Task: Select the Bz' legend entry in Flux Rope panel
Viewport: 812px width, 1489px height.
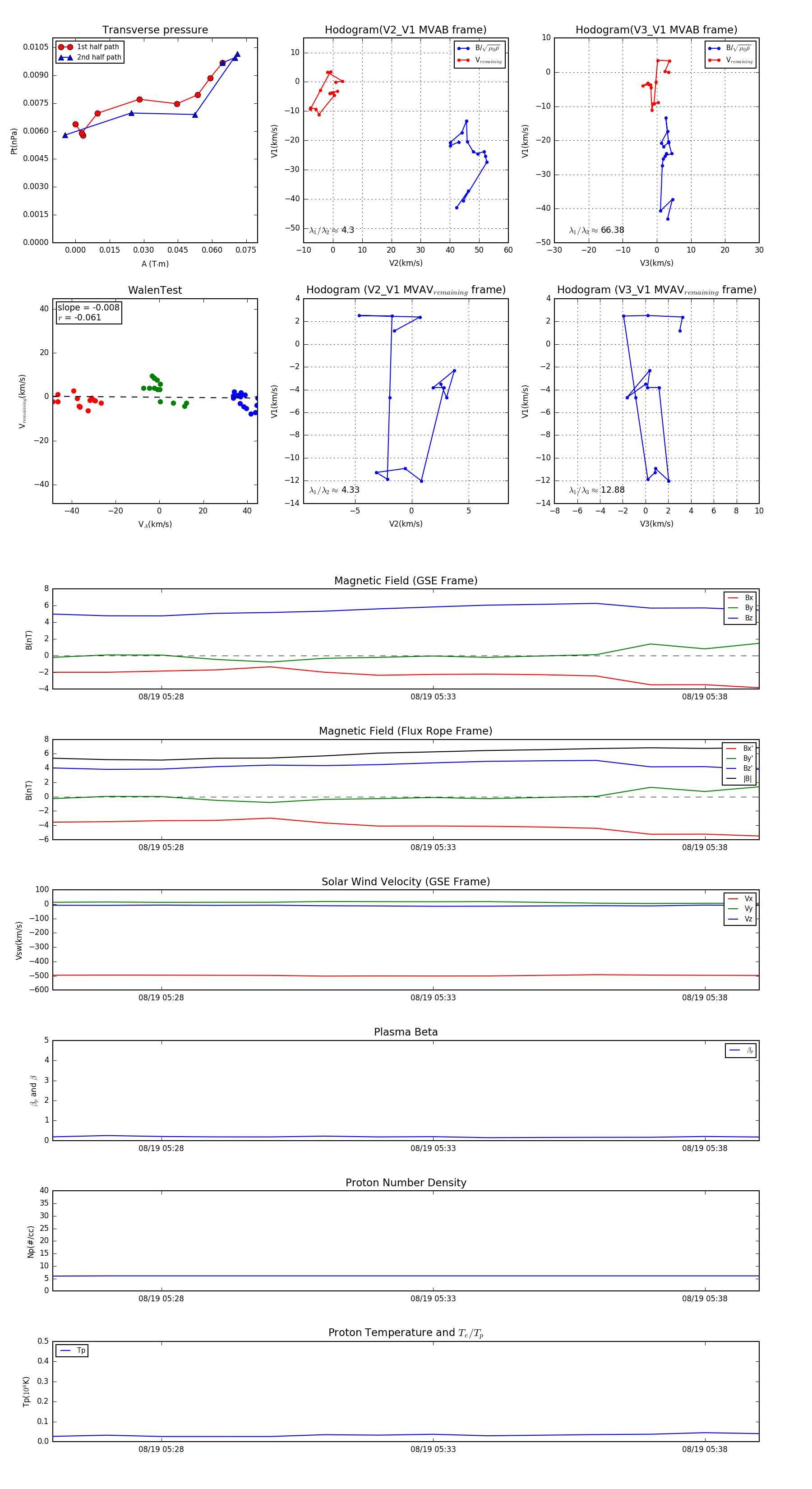Action: pyautogui.click(x=739, y=768)
